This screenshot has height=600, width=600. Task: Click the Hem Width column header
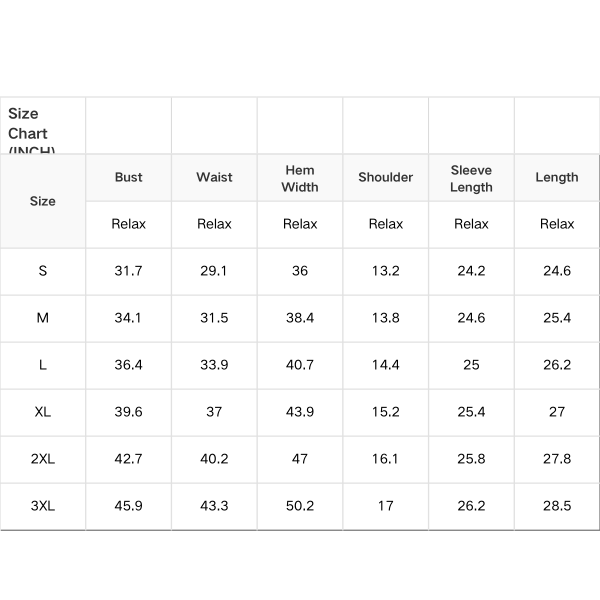(300, 178)
